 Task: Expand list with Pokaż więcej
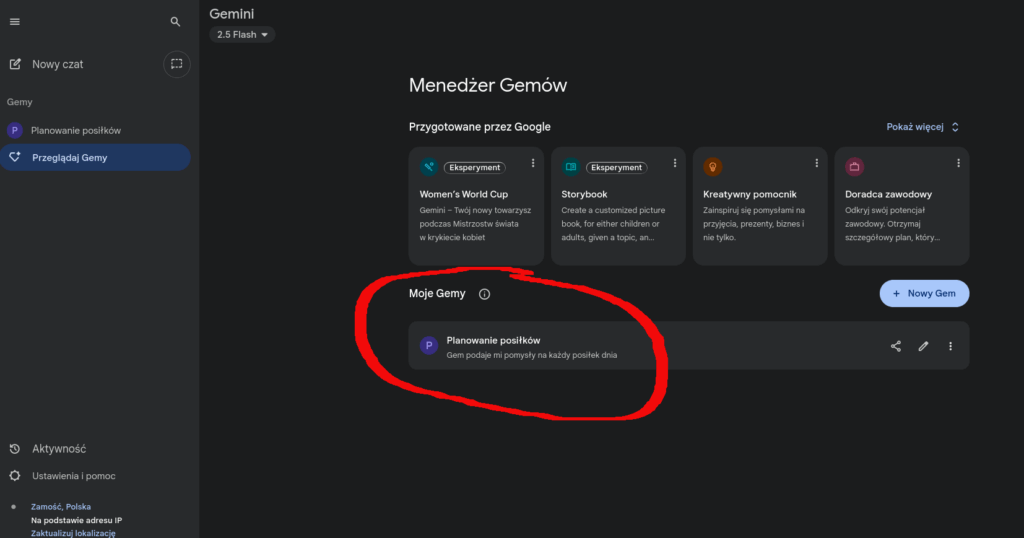(923, 127)
